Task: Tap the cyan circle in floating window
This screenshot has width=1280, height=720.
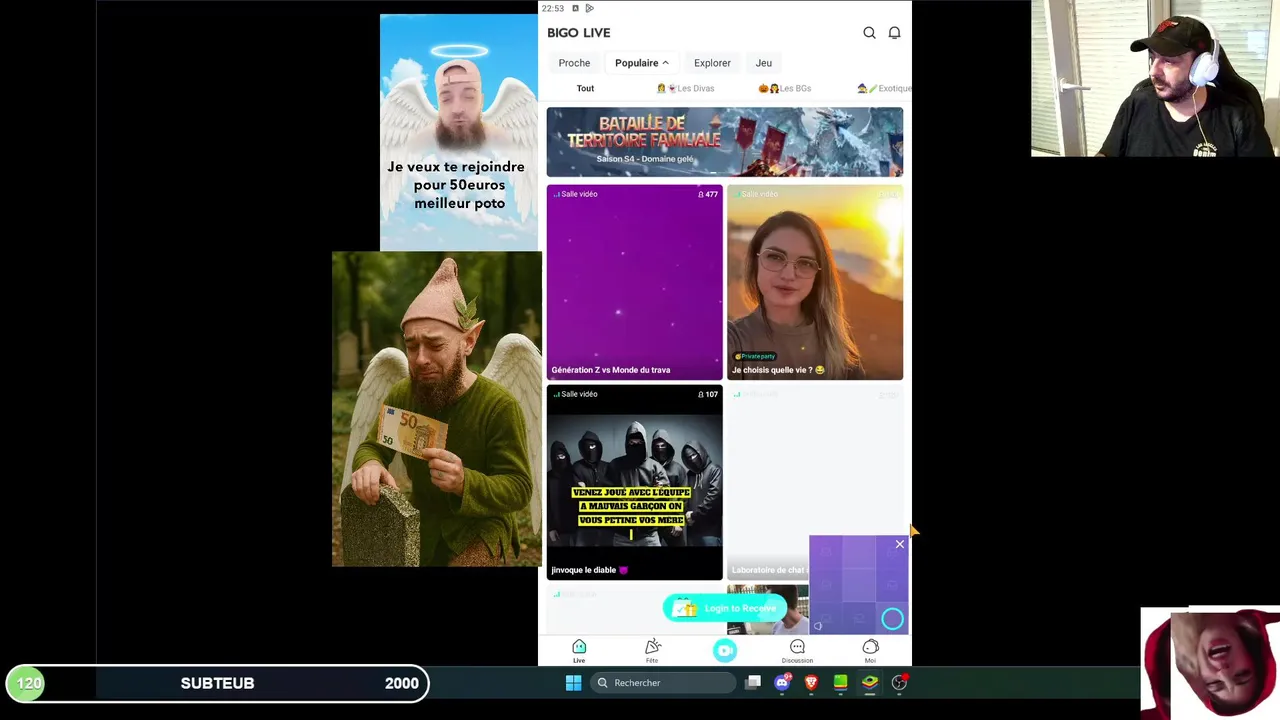Action: 892,620
